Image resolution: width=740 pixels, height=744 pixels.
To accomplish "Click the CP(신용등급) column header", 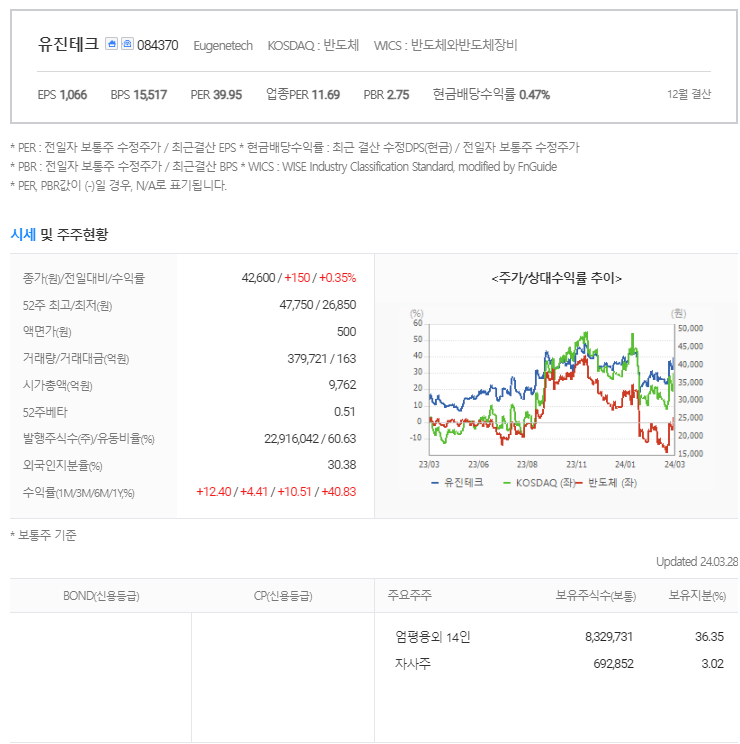I will coord(283,596).
